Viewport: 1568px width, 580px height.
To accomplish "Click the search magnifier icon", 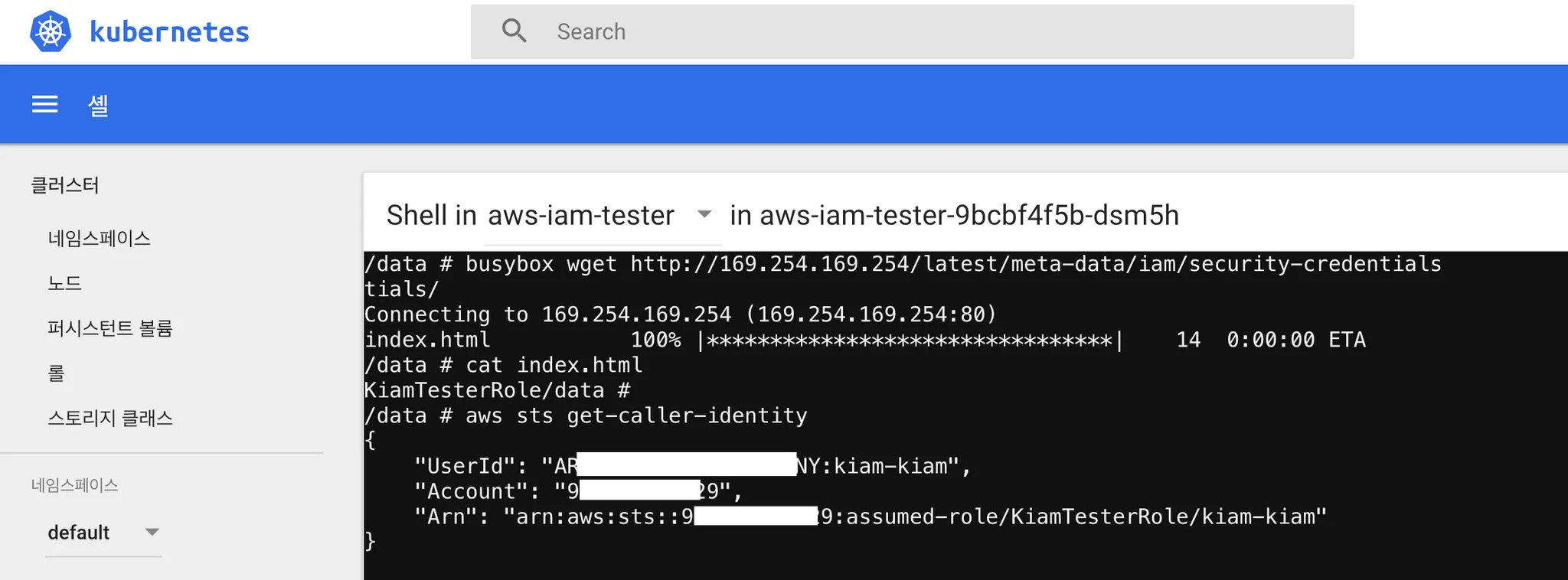I will 514,31.
